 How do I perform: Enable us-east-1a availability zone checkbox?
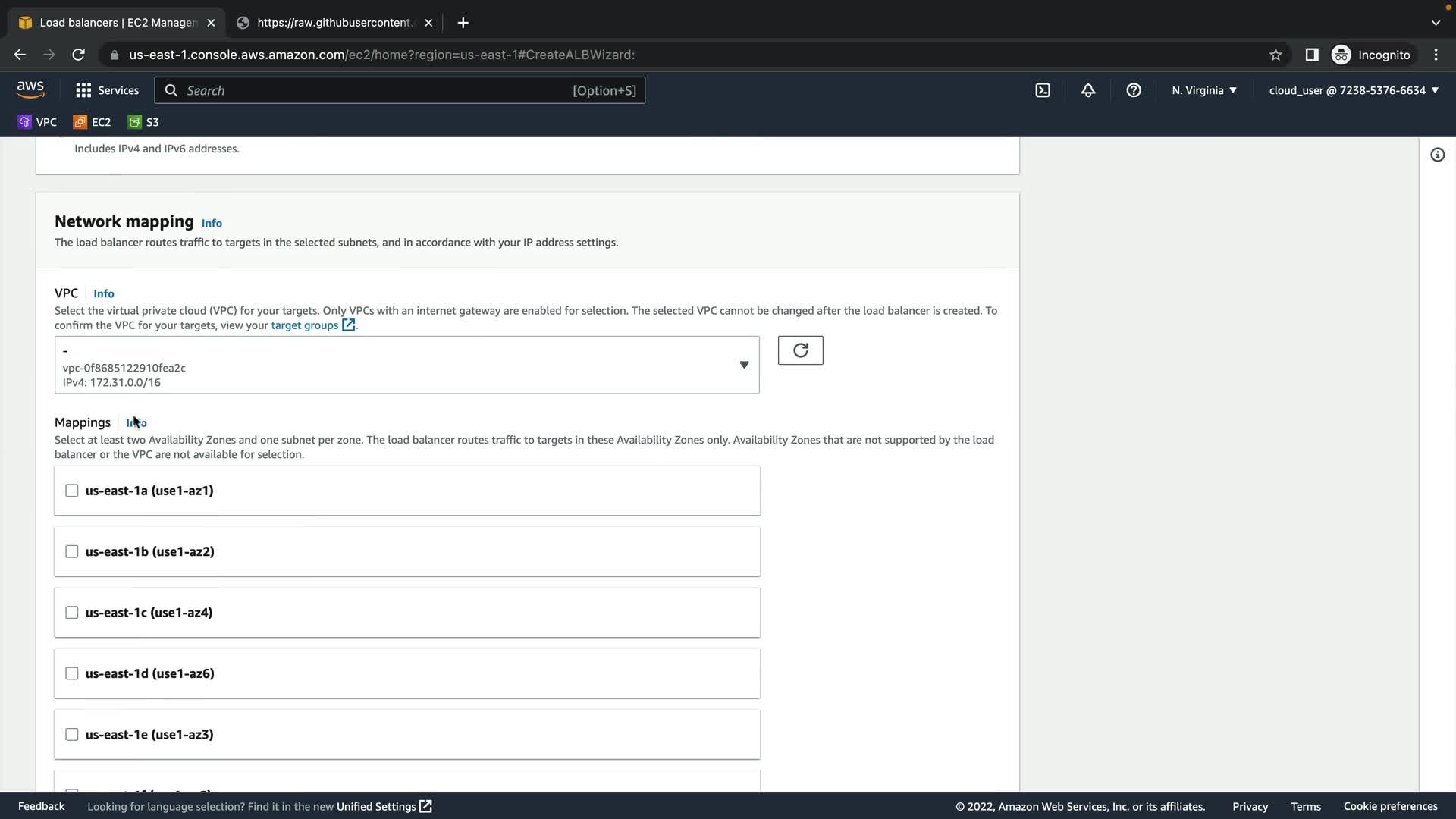[x=72, y=491]
